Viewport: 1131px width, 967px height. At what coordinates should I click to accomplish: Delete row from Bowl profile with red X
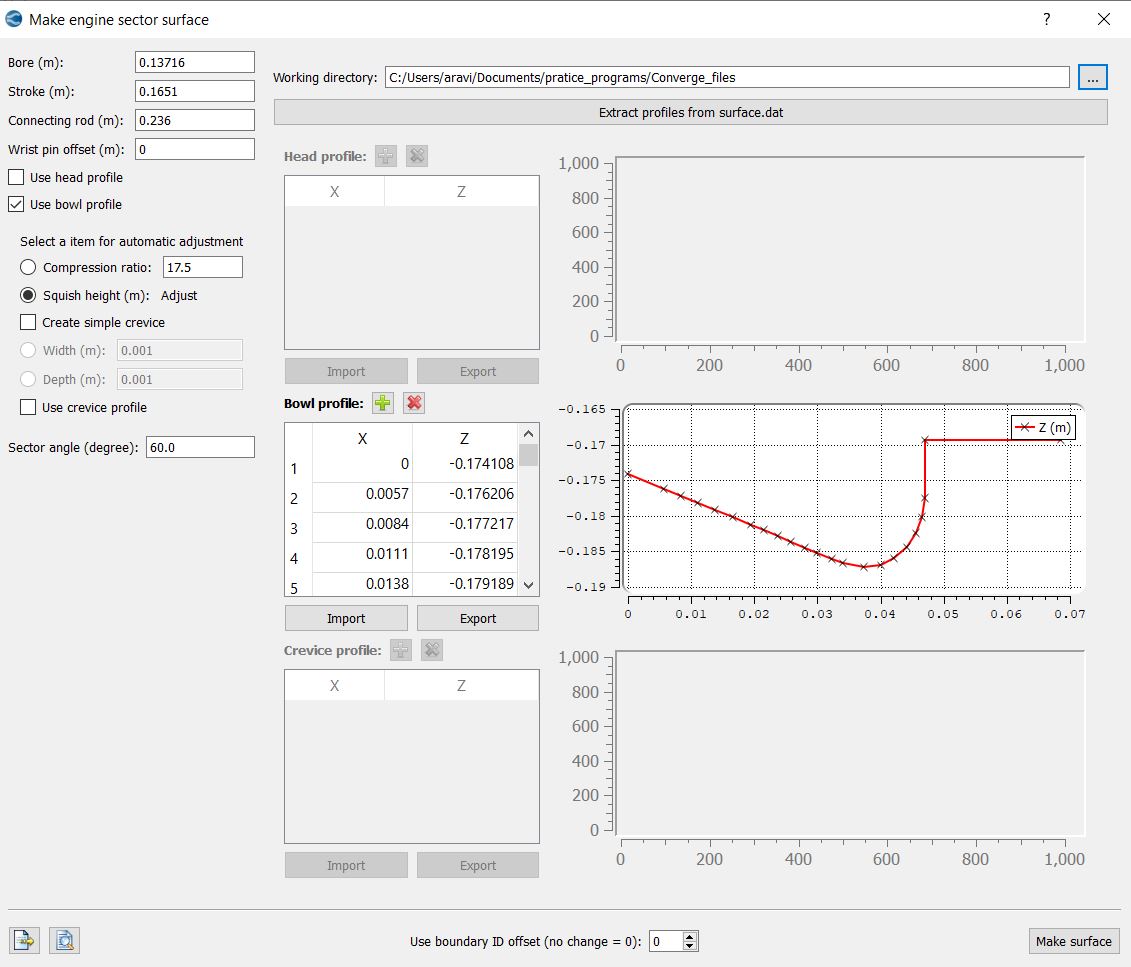414,403
